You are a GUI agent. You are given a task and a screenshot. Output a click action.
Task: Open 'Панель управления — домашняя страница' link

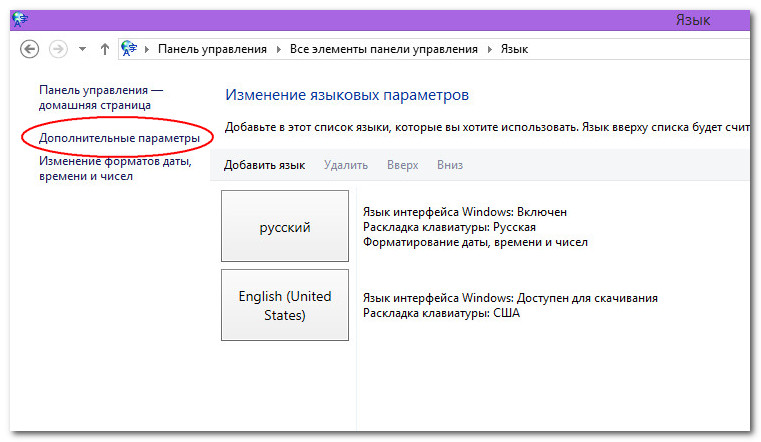pyautogui.click(x=100, y=96)
